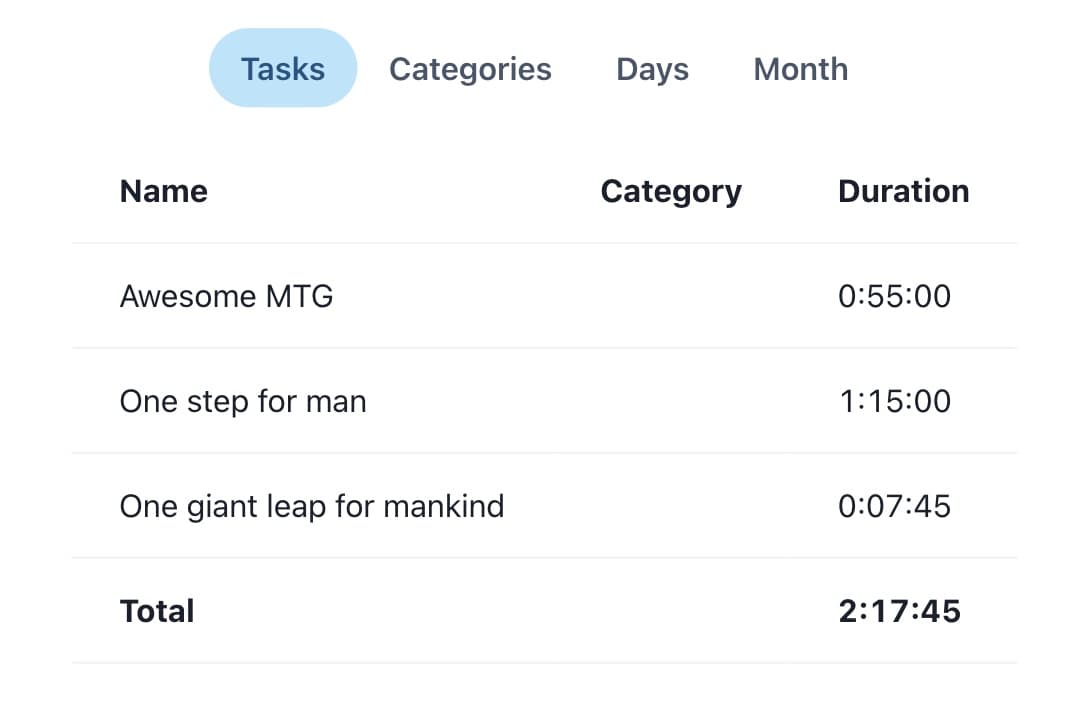The width and height of the screenshot is (1088, 722).
Task: Click empty category cell for One step for man
Action: pos(671,401)
